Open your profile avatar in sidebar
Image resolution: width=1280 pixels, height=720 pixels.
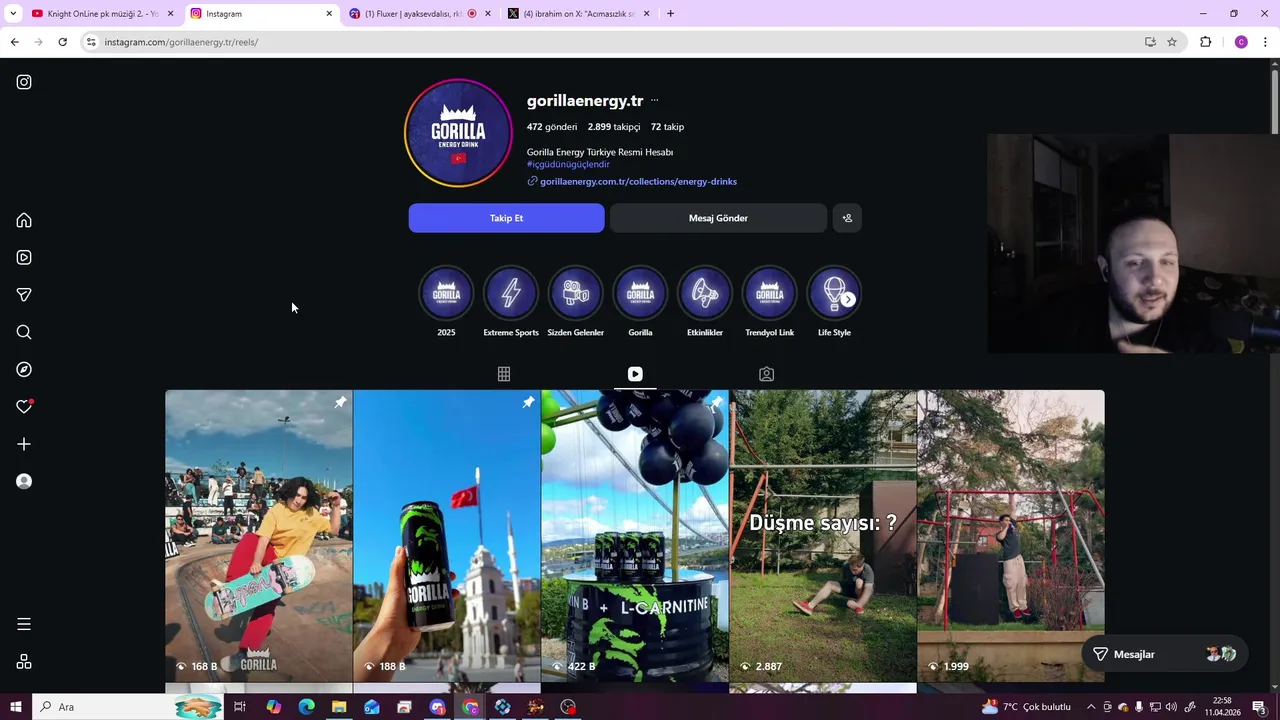24,481
